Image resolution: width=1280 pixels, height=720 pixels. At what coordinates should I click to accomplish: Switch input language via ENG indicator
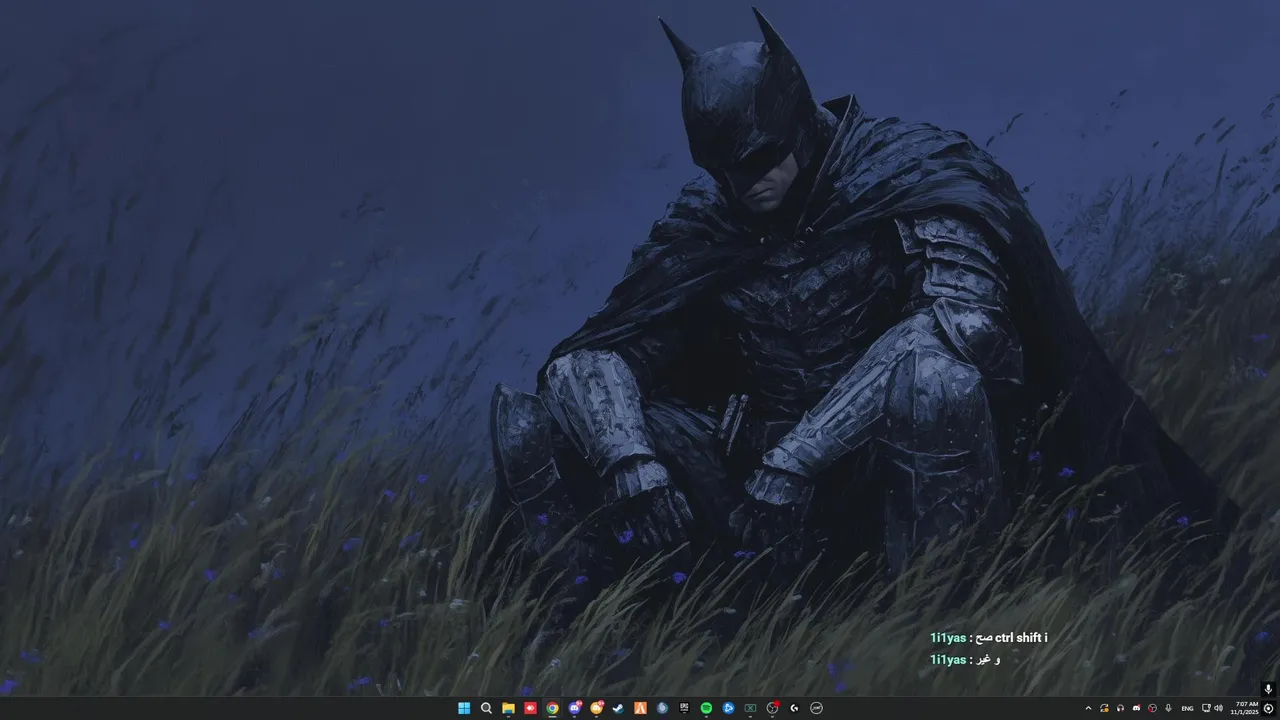[1187, 708]
